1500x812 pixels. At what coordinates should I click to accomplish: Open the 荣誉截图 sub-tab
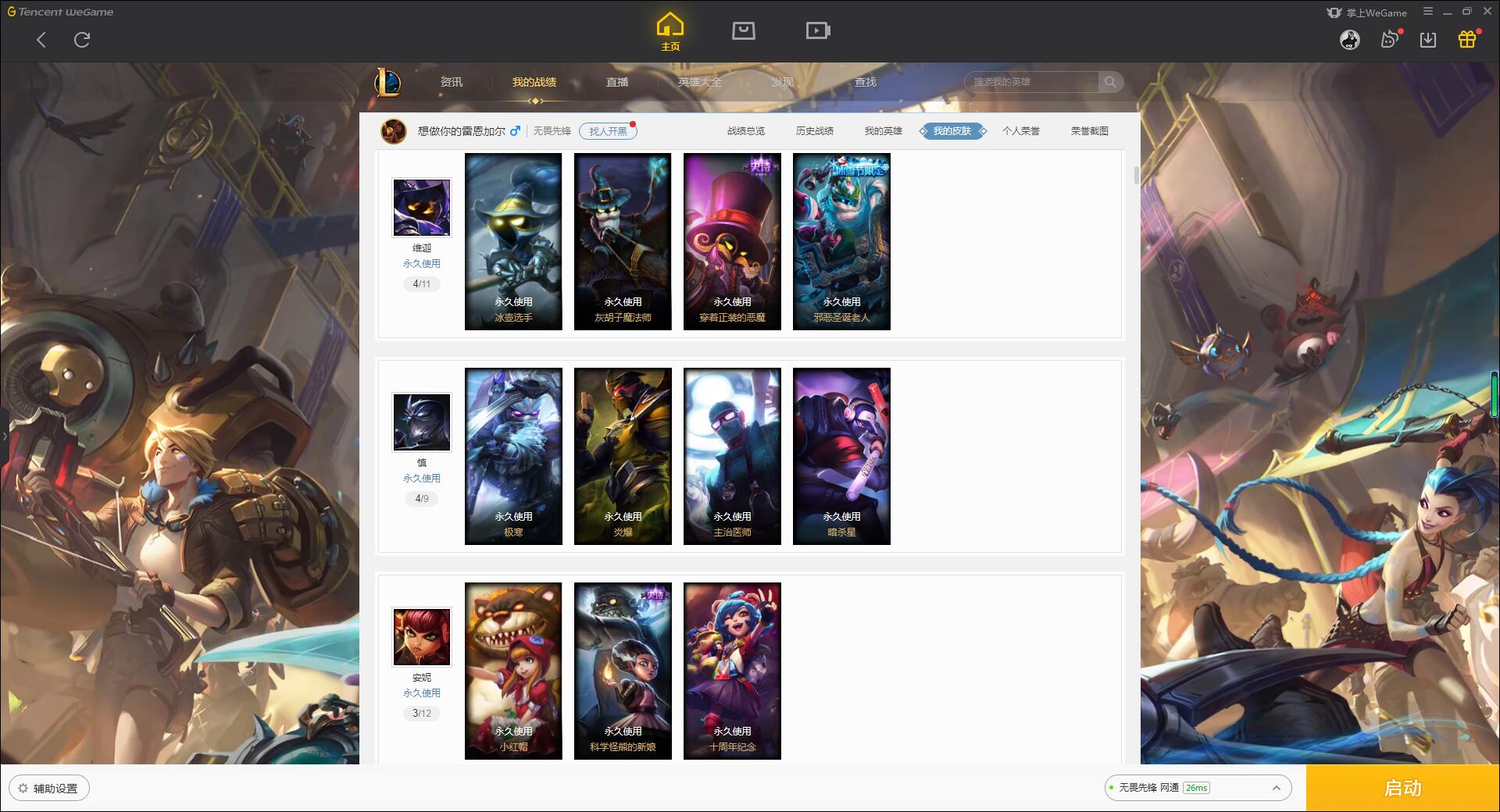1090,131
